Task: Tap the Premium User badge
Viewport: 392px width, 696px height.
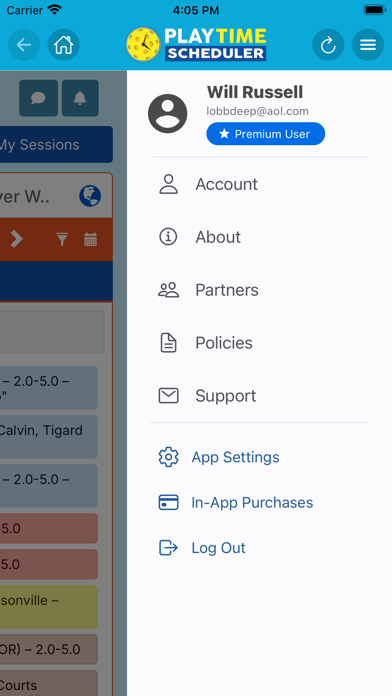Action: (x=265, y=134)
